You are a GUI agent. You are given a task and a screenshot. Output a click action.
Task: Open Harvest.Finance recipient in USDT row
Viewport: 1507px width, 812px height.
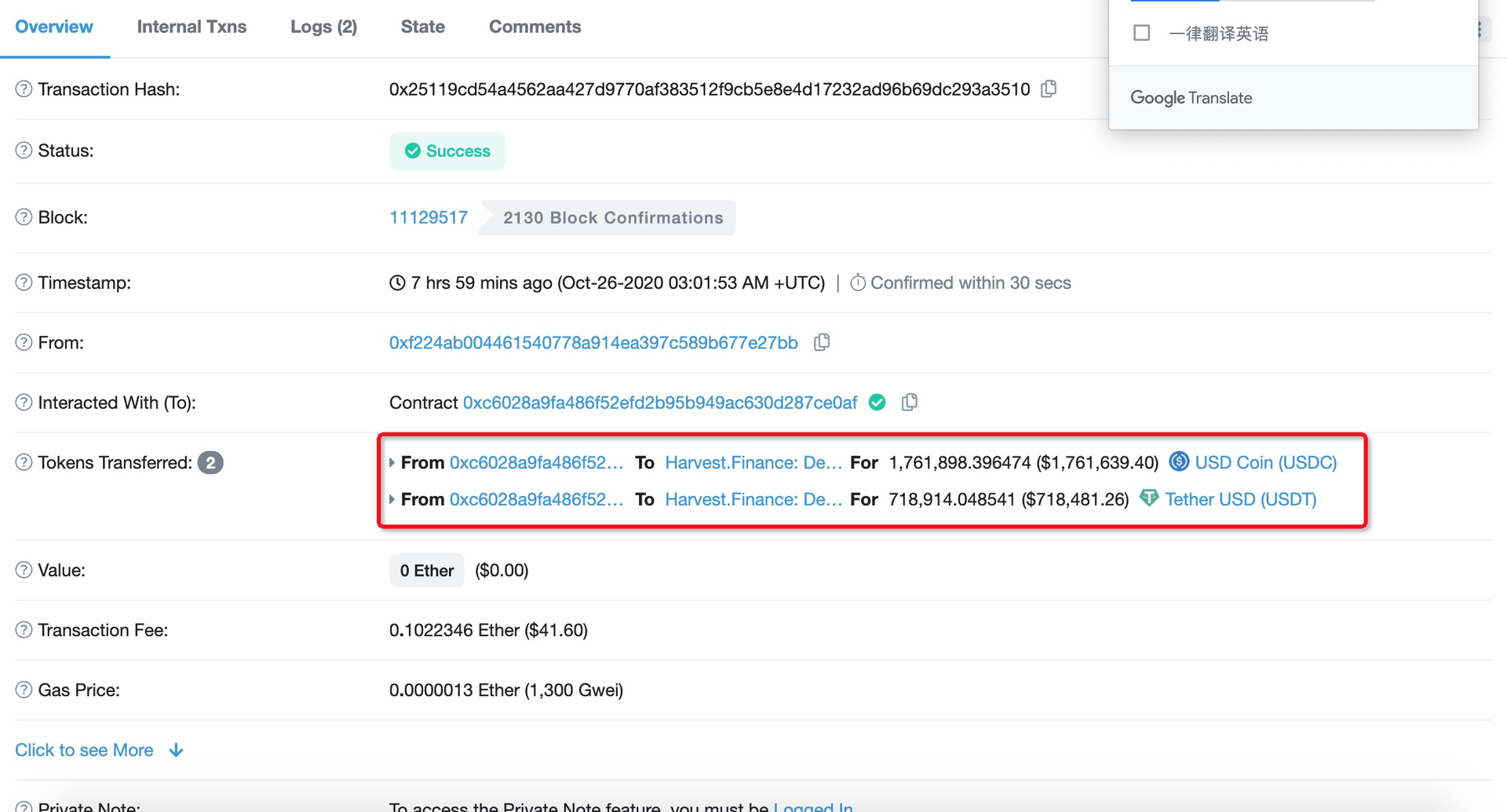[x=753, y=499]
